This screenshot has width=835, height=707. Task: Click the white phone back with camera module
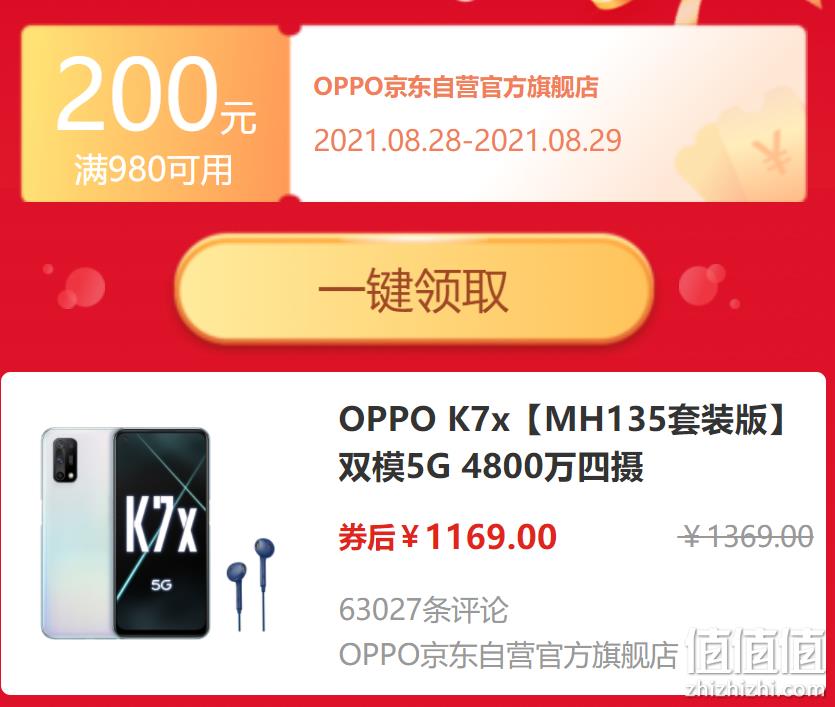click(78, 532)
